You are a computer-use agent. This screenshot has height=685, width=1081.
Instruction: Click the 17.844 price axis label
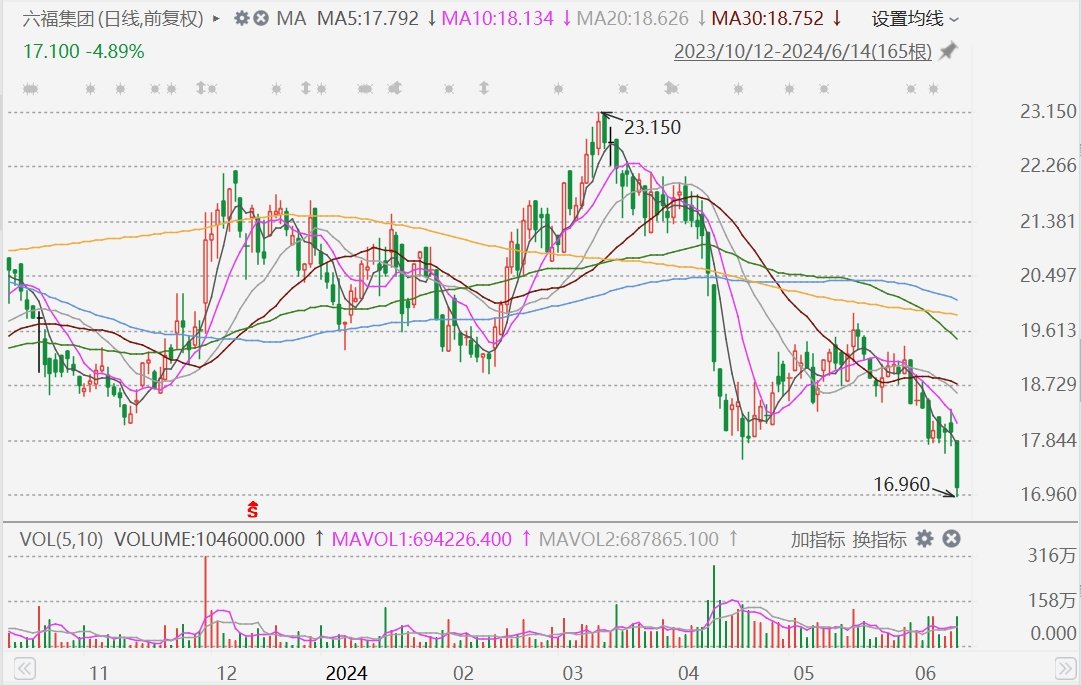tap(1048, 440)
